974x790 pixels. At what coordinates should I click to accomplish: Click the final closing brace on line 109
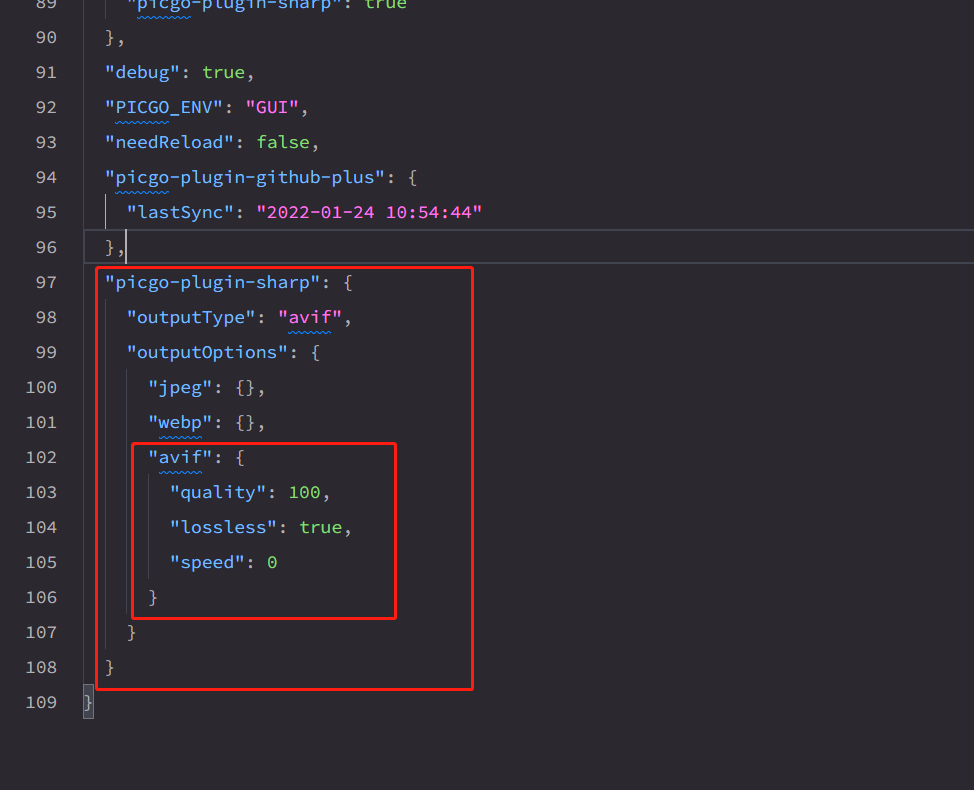coord(88,702)
